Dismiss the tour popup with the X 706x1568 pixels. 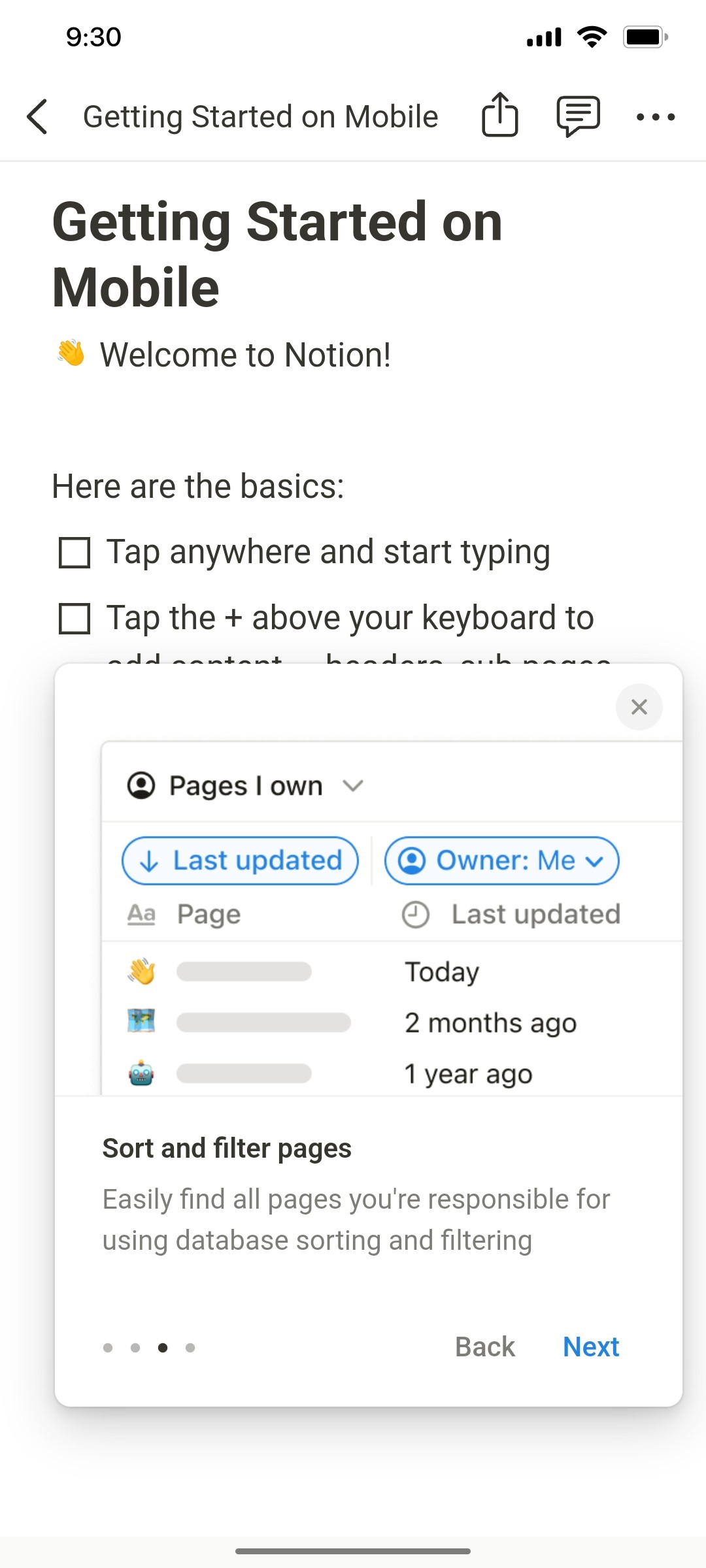pyautogui.click(x=639, y=707)
